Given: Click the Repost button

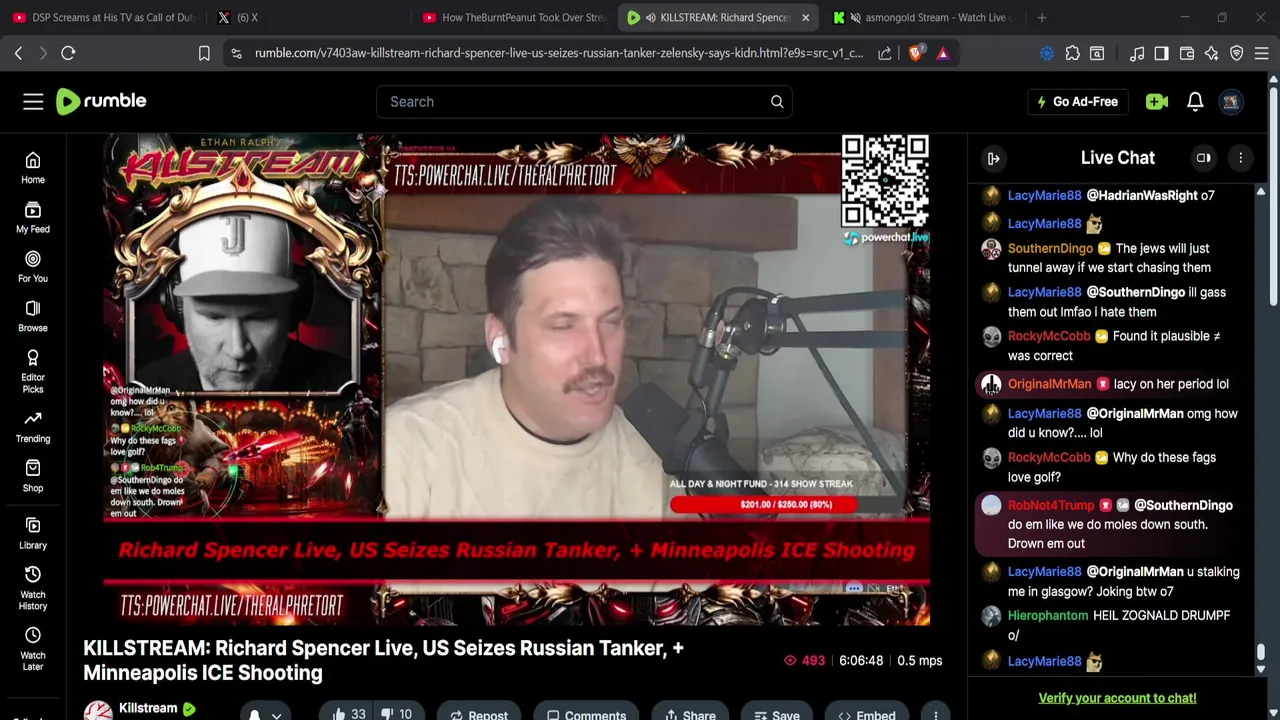Looking at the screenshot, I should point(479,714).
